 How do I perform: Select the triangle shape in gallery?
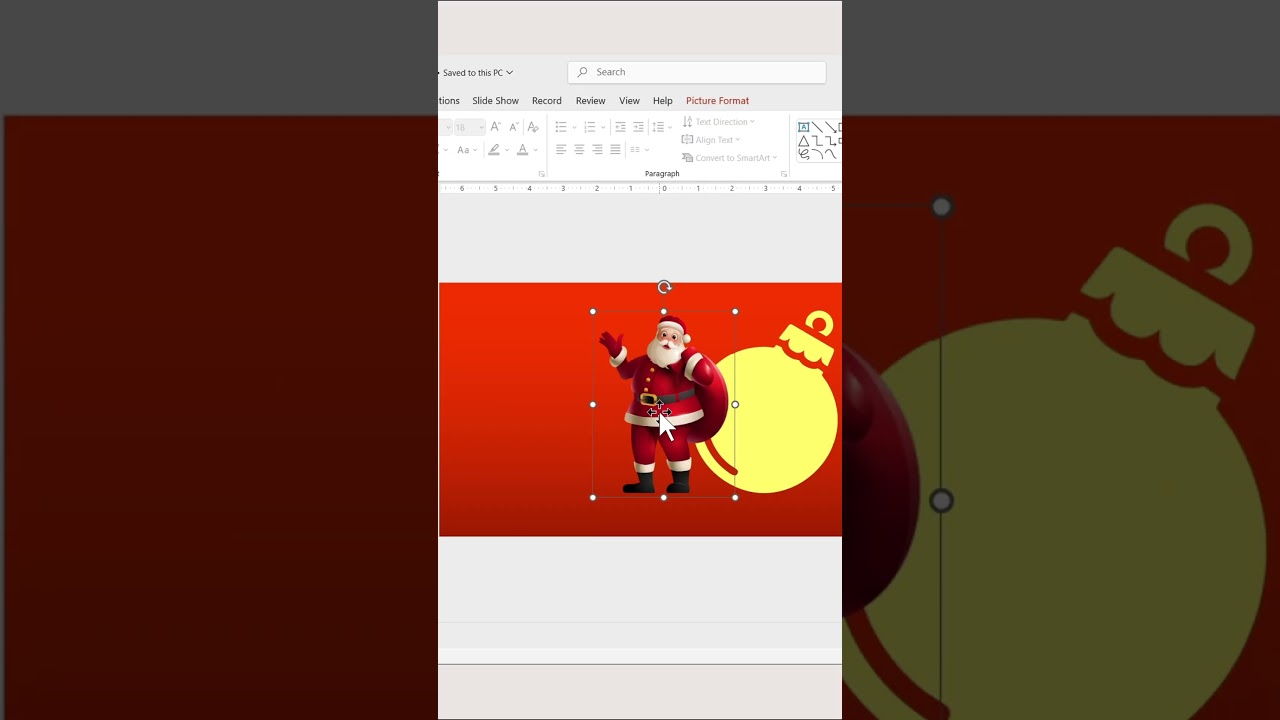coord(803,141)
